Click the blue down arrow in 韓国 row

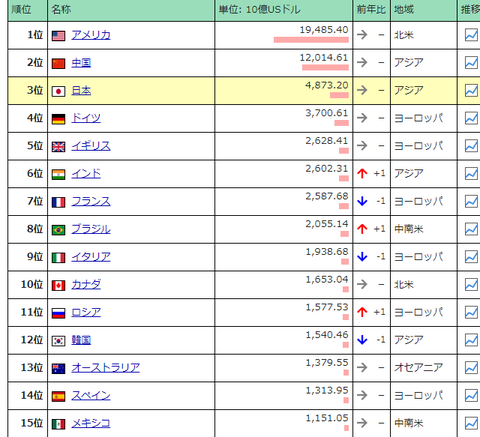tap(362, 340)
